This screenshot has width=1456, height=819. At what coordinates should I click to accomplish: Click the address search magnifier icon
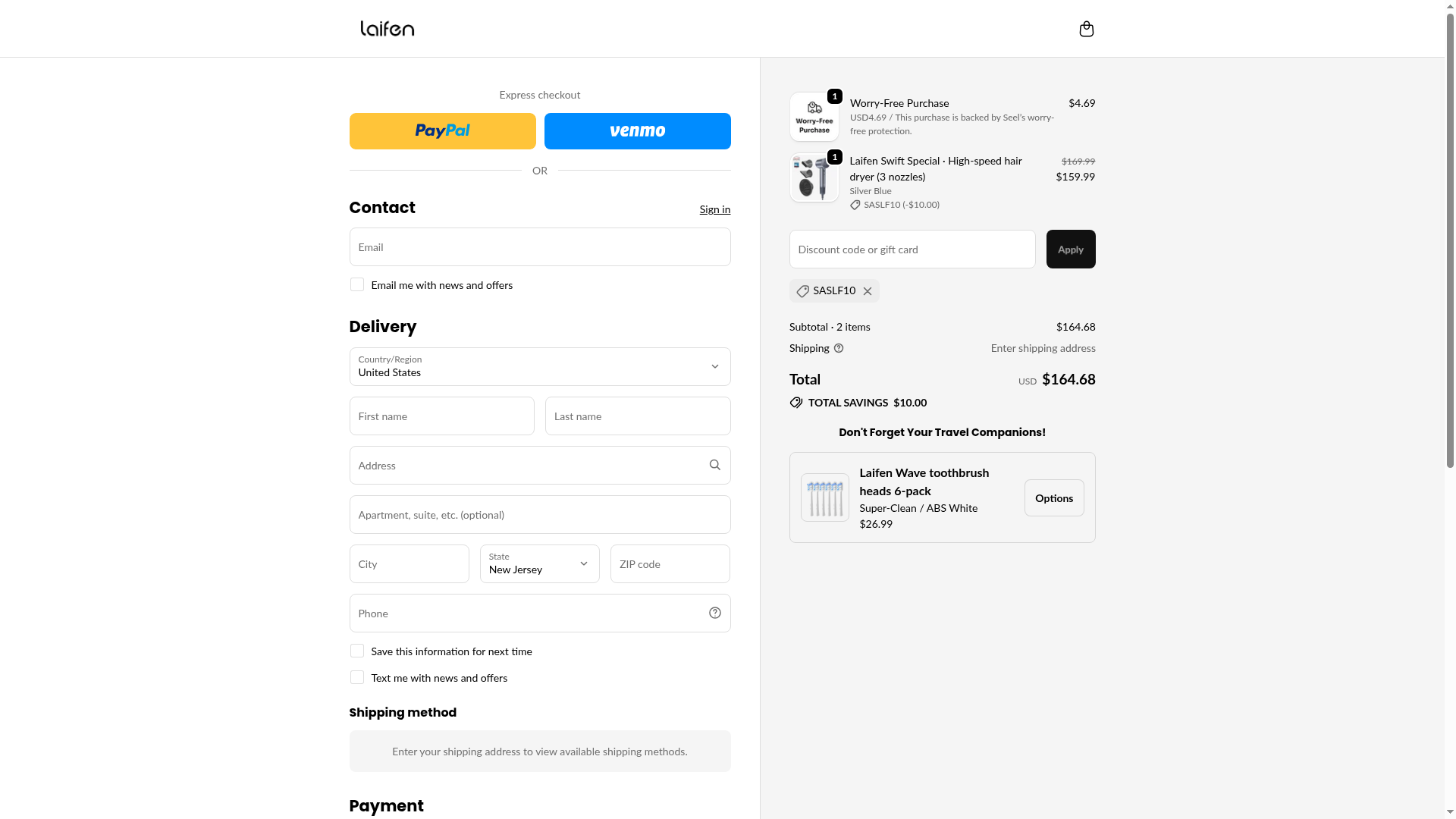(x=714, y=465)
